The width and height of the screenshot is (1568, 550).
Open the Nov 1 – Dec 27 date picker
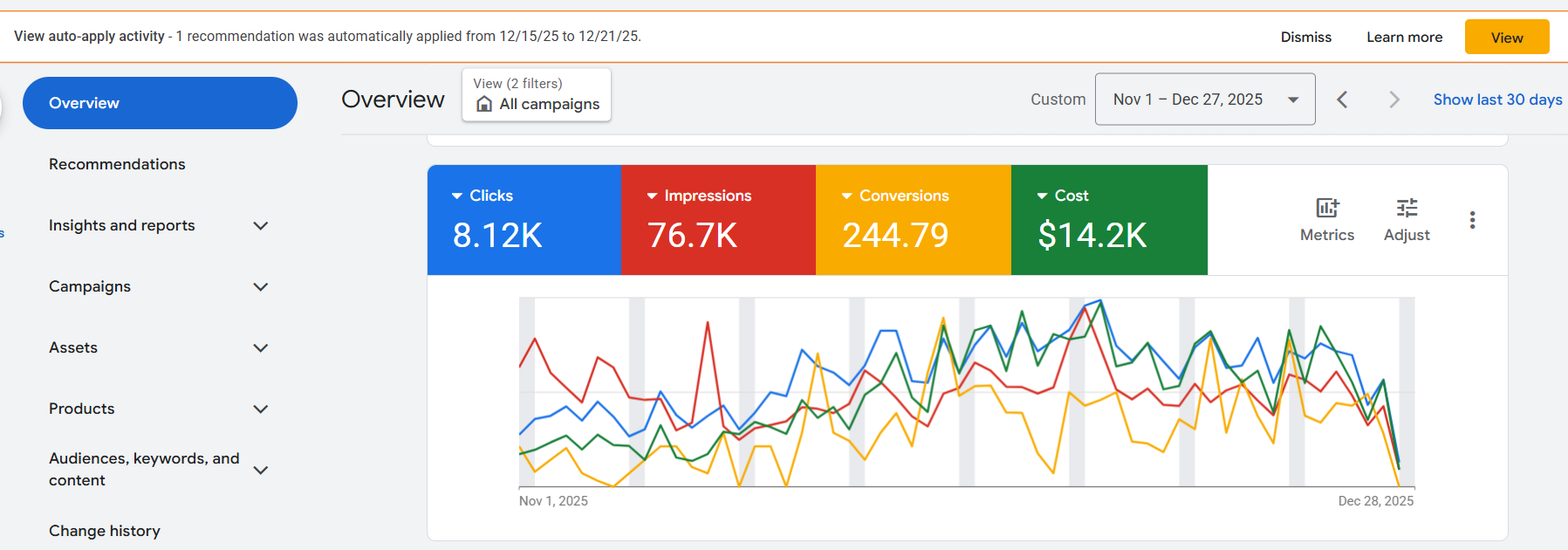(1204, 100)
